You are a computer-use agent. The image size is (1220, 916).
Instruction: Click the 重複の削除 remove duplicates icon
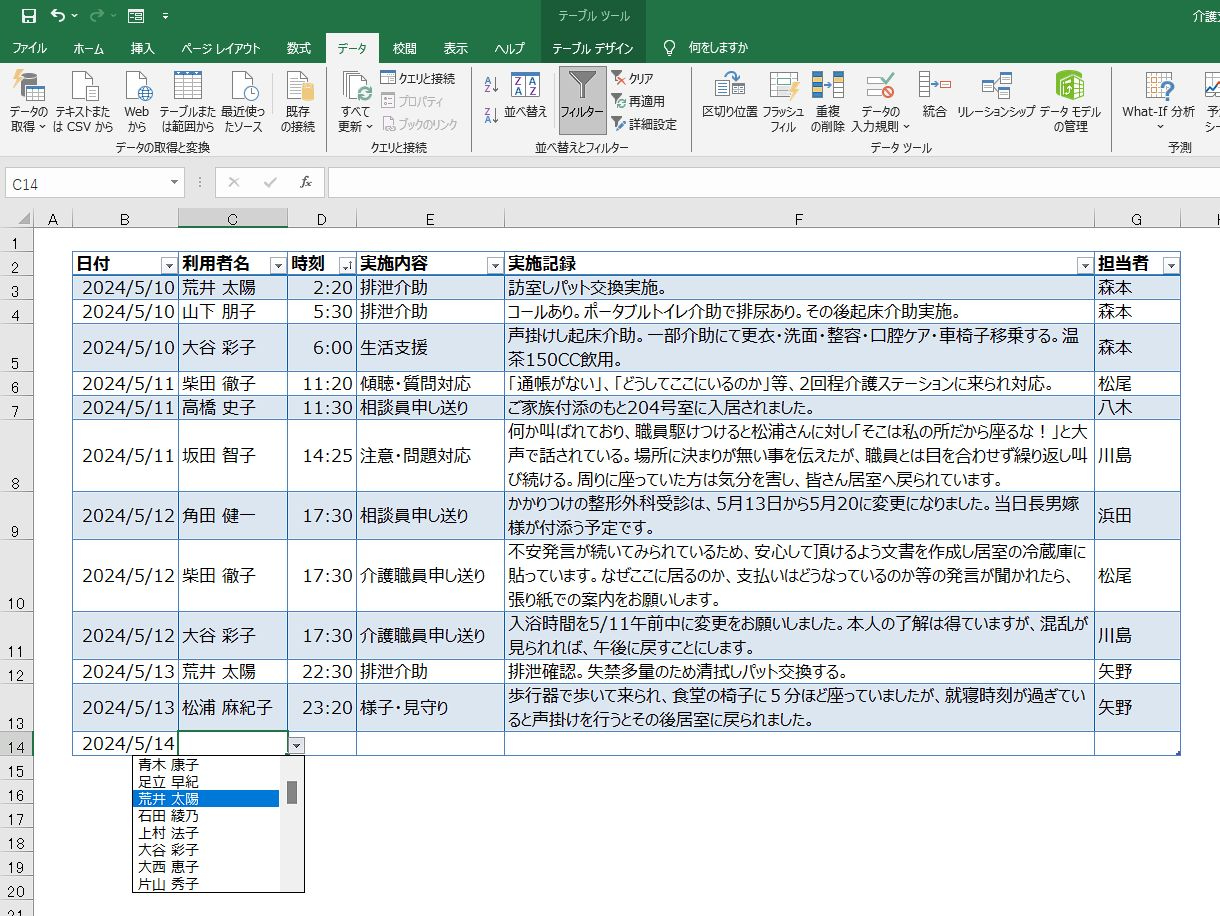click(x=828, y=101)
